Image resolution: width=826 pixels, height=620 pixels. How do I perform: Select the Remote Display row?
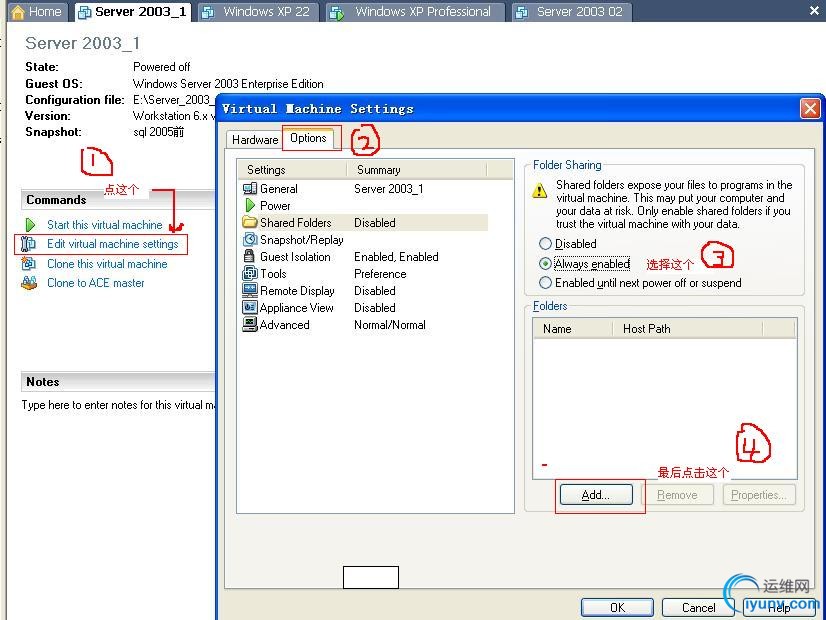pos(365,290)
